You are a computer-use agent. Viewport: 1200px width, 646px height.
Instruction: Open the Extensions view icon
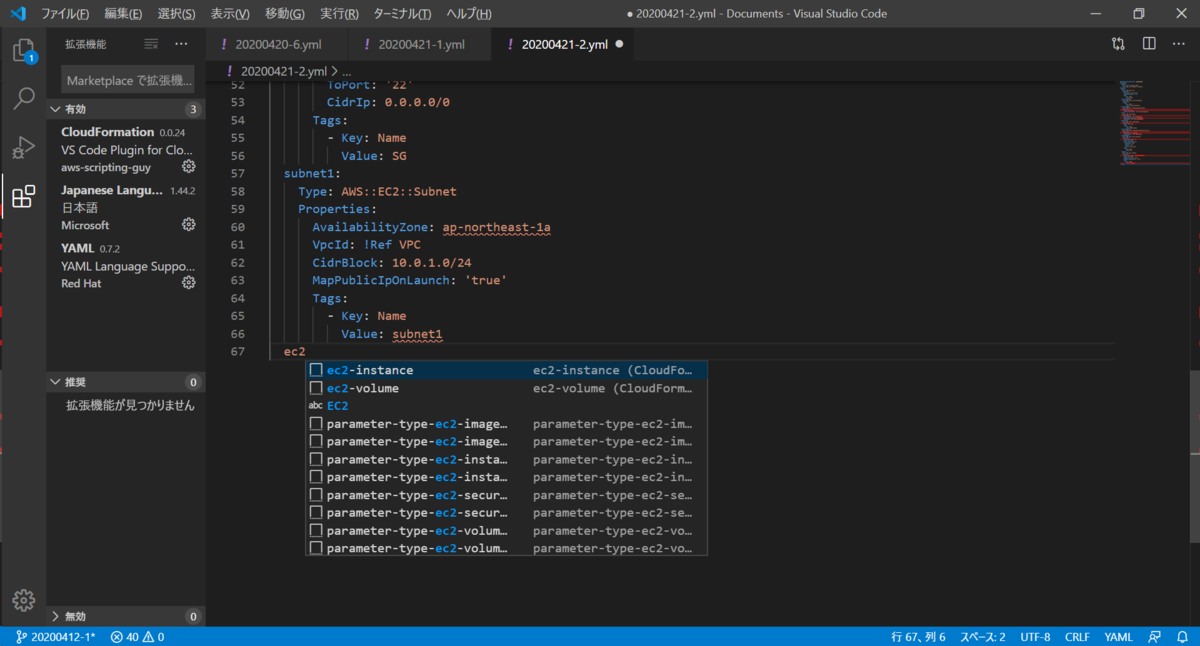point(23,196)
